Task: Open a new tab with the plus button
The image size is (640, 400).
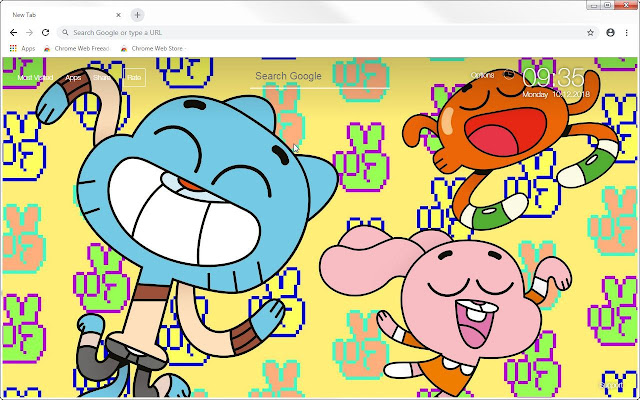Action: (137, 15)
